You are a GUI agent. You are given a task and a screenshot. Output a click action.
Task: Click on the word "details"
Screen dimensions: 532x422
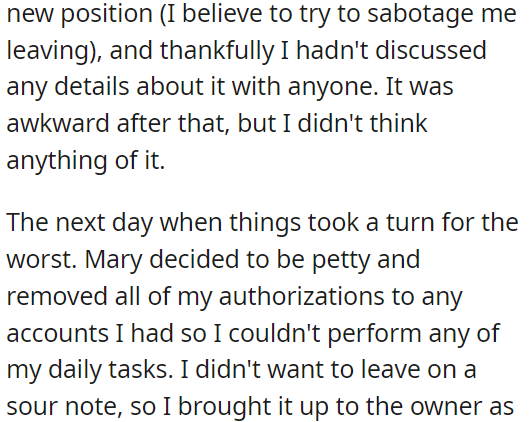[x=92, y=87]
